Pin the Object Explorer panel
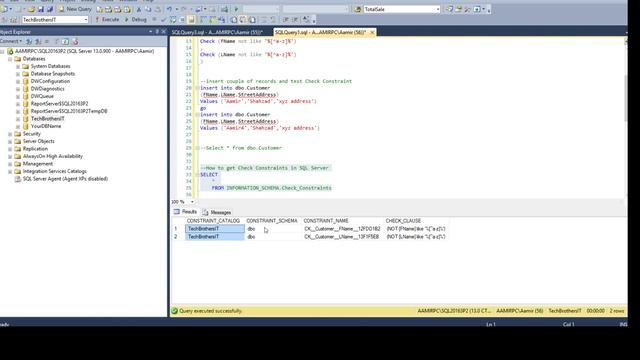The height and width of the screenshot is (360, 640). click(x=157, y=31)
